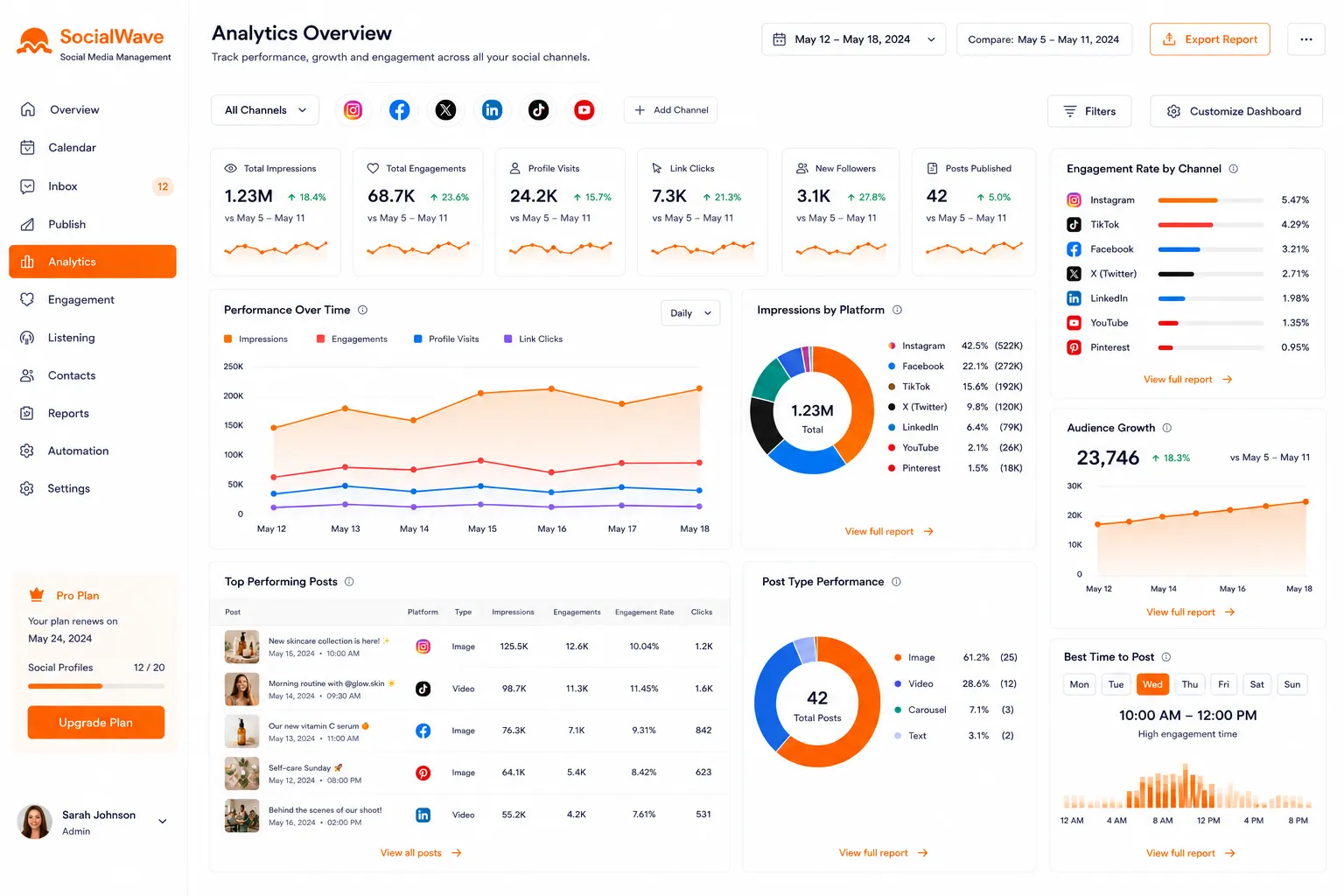Click the info icon beside Impressions by Platform

(x=897, y=310)
